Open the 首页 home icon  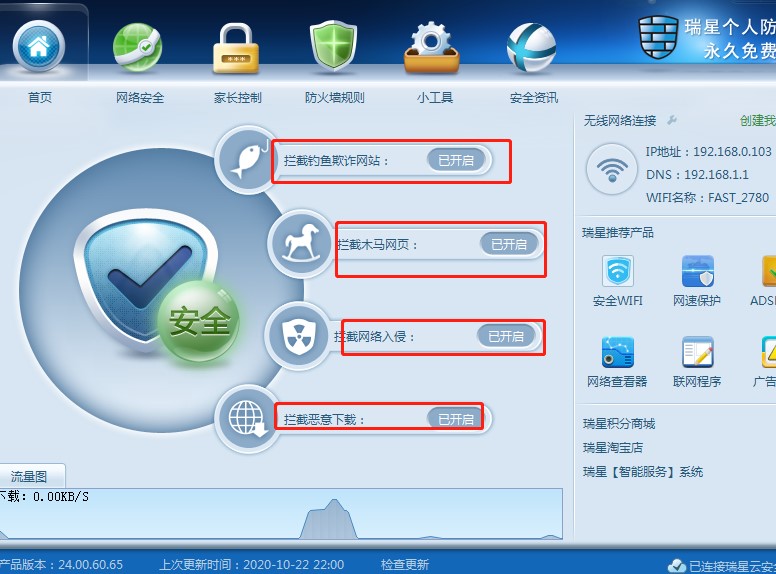pos(39,47)
